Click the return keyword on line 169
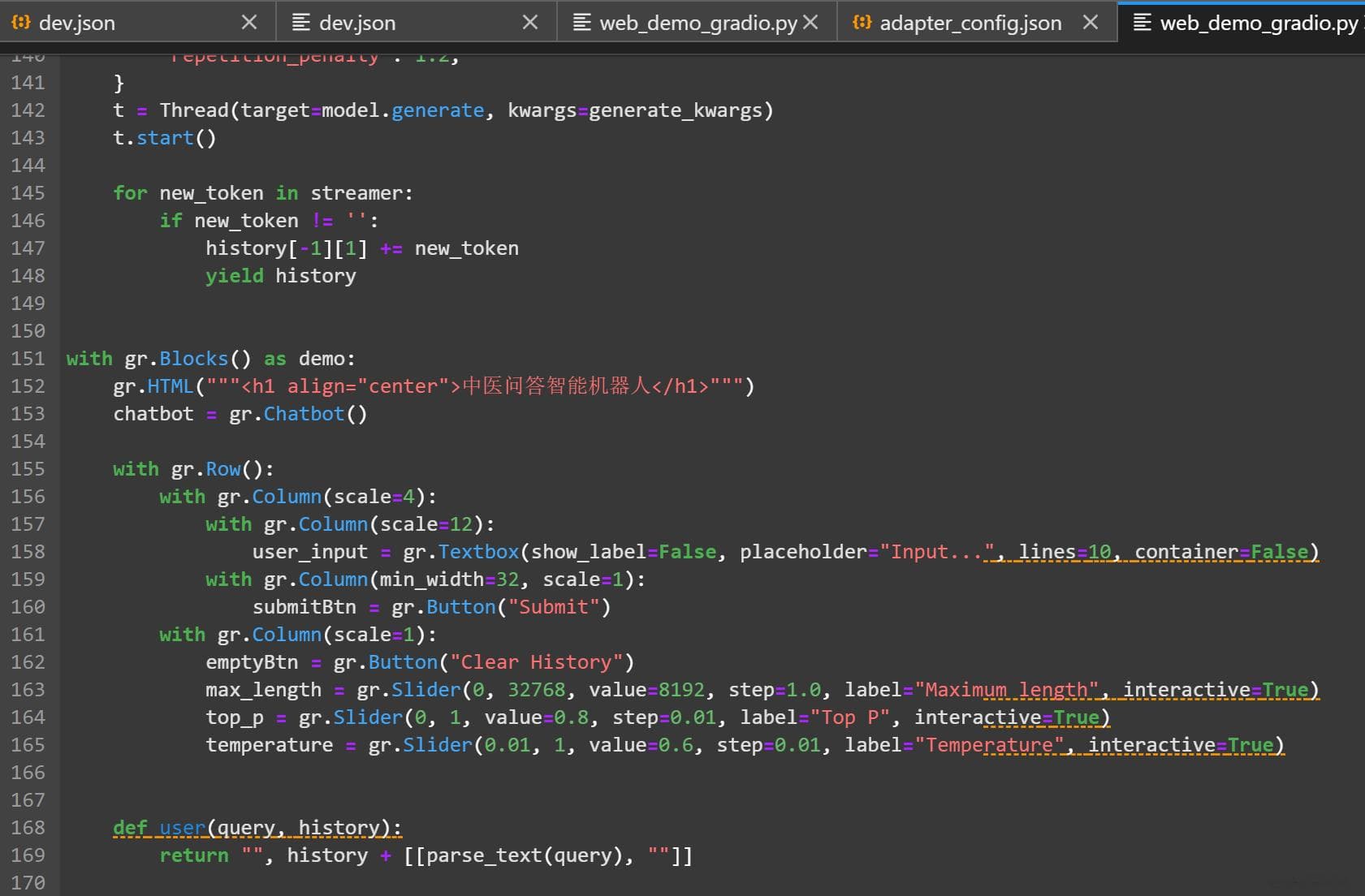 tap(194, 855)
